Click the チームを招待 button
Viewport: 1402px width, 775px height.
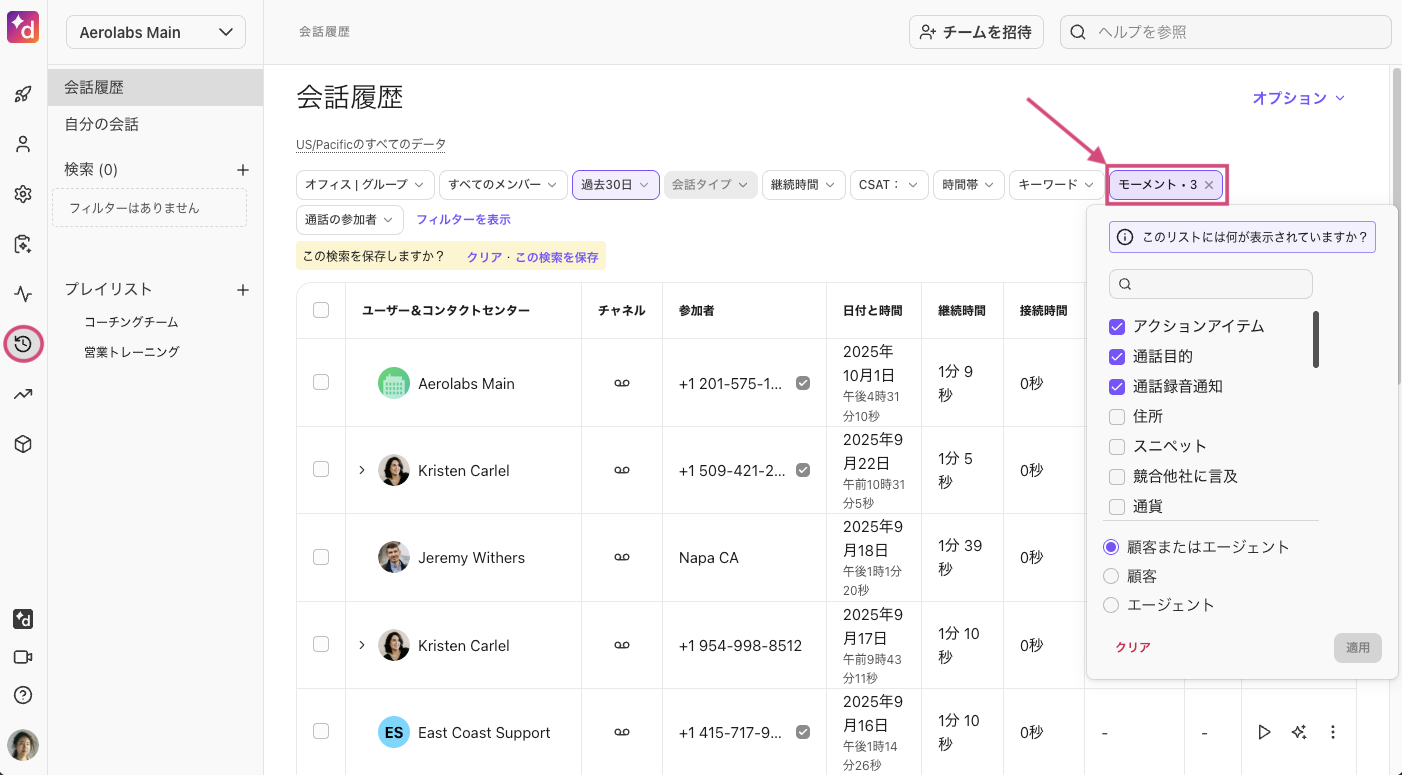pyautogui.click(x=975, y=32)
